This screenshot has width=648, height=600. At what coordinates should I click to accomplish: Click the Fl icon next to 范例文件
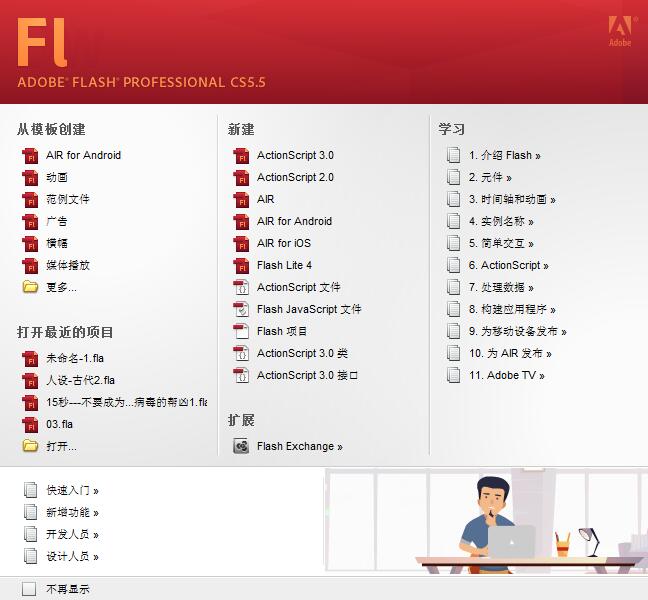click(x=30, y=199)
